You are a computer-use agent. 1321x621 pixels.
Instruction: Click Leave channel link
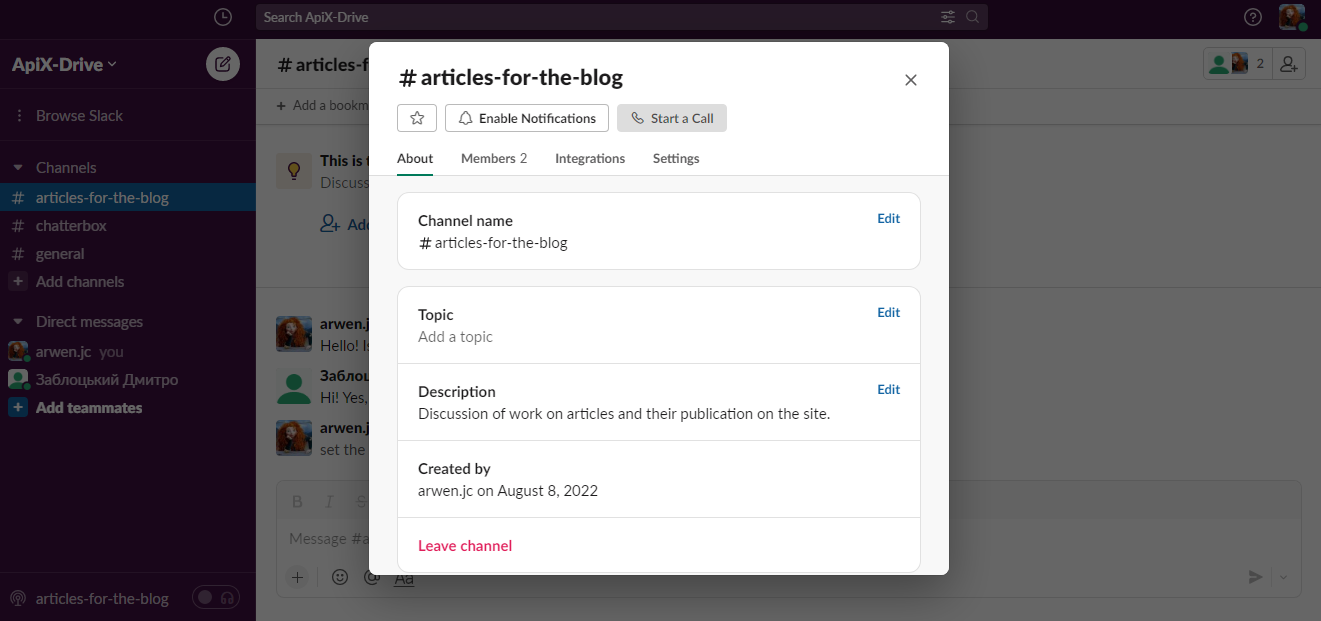click(x=465, y=546)
